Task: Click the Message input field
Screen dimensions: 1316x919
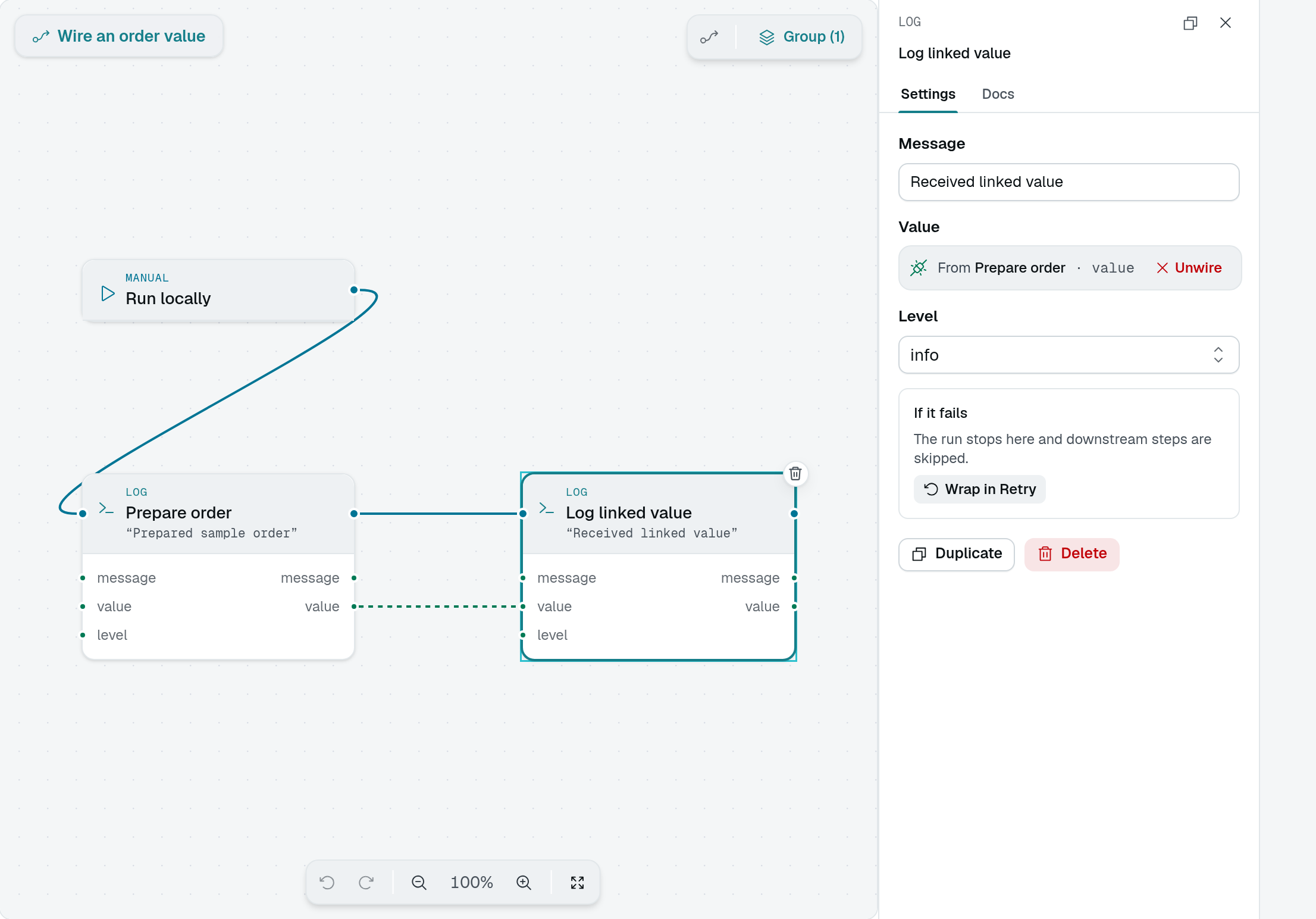Action: coord(1069,182)
